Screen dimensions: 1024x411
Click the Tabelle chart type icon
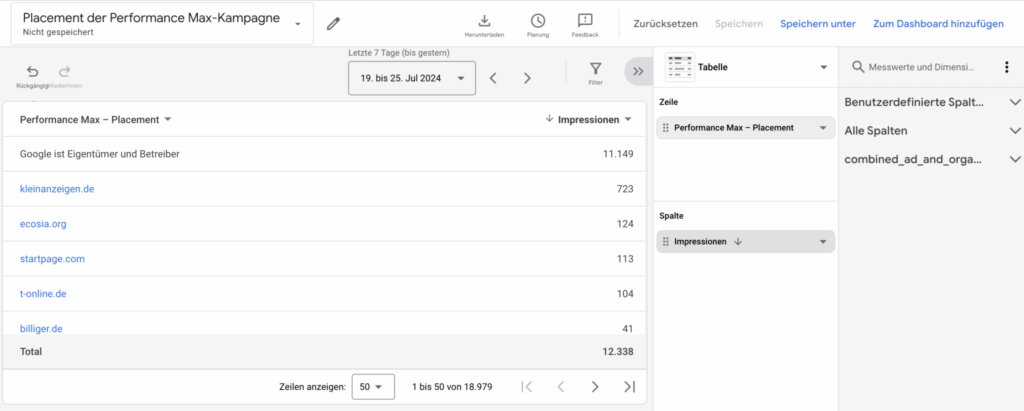pos(680,67)
